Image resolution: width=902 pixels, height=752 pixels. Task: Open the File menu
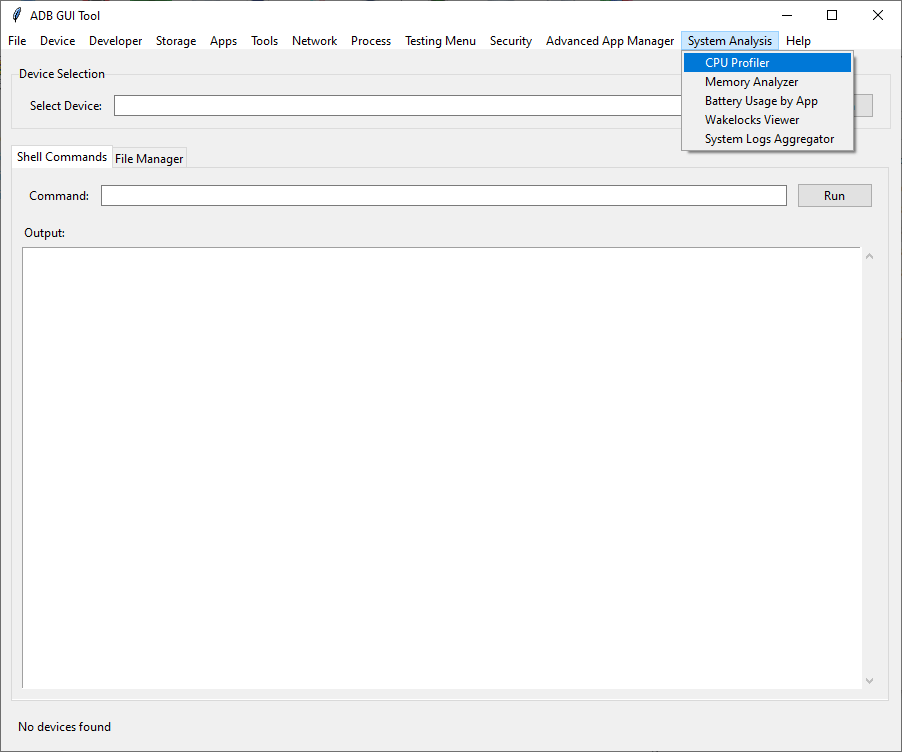pyautogui.click(x=16, y=41)
